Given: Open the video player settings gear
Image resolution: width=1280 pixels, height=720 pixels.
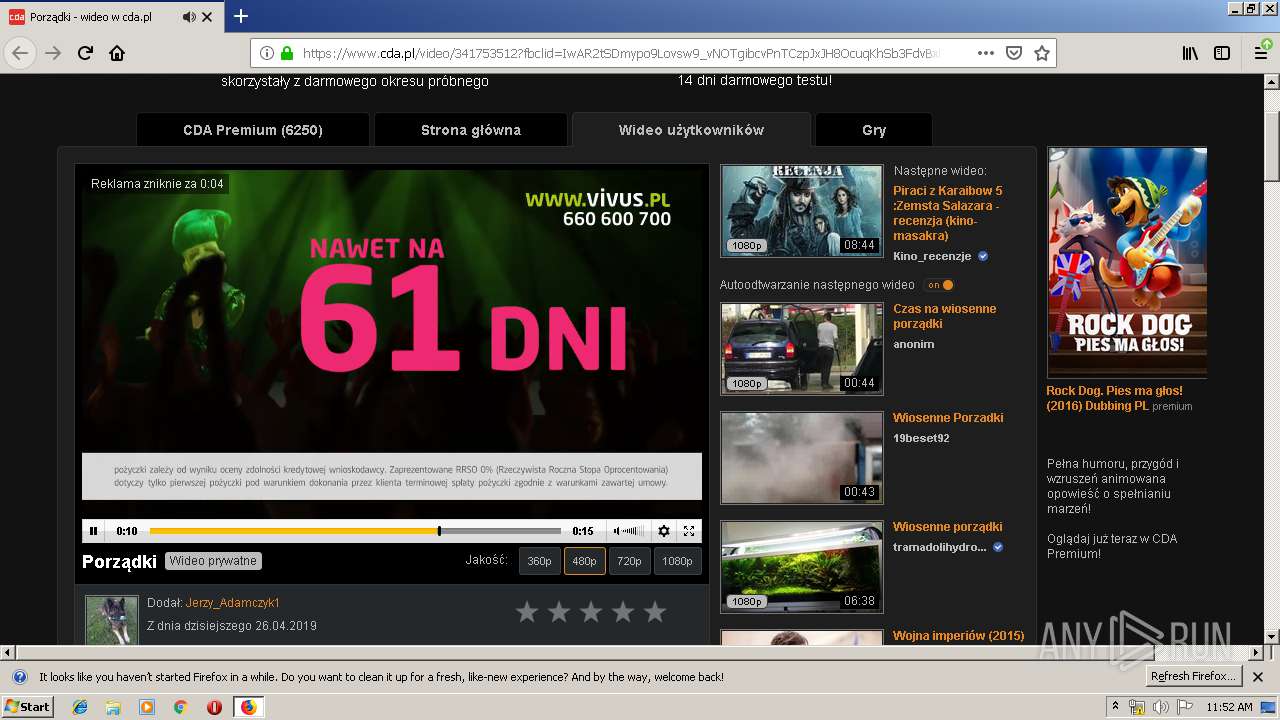Looking at the screenshot, I should coord(663,531).
